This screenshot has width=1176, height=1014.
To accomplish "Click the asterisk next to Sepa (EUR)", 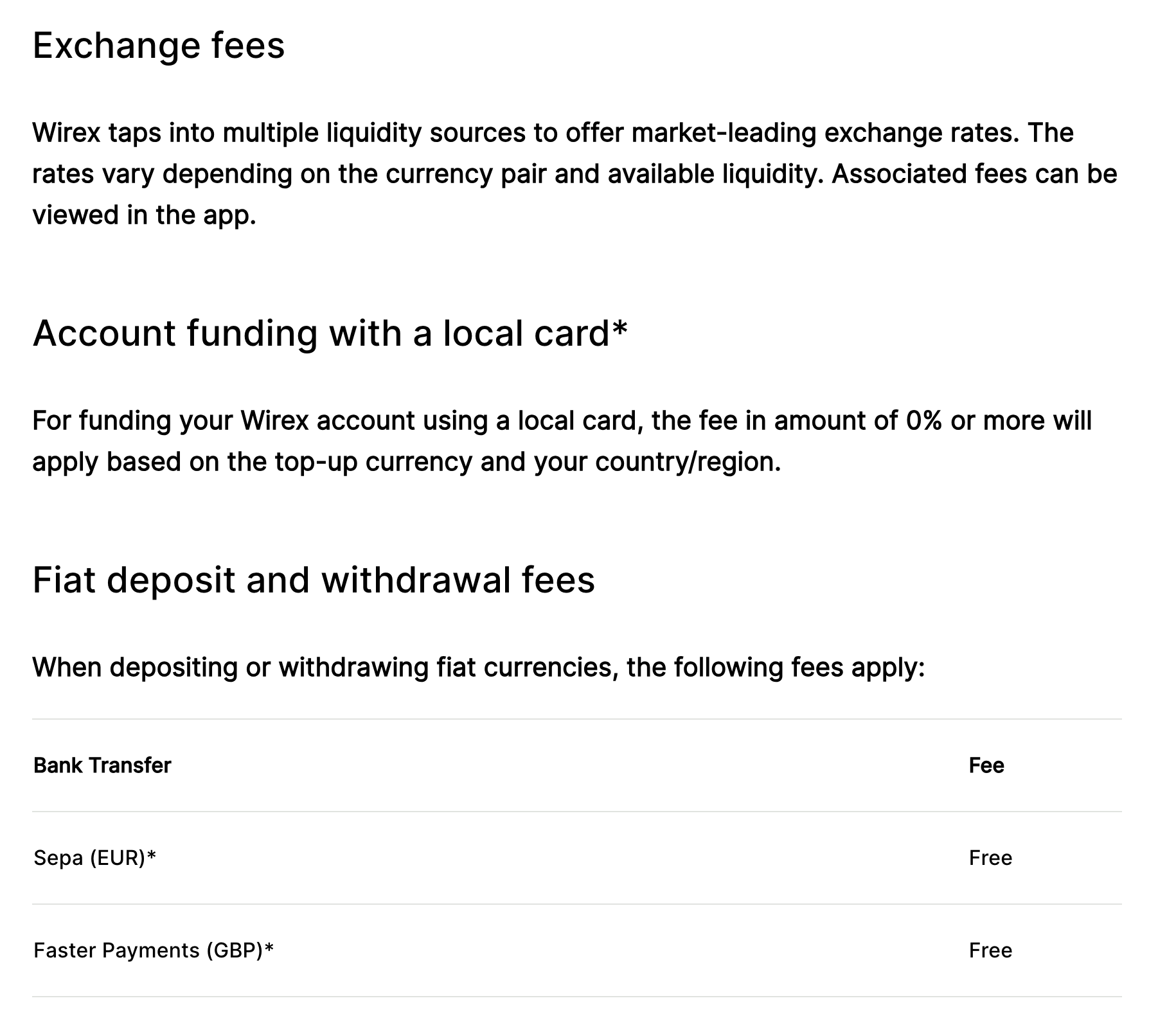I will pos(152,855).
